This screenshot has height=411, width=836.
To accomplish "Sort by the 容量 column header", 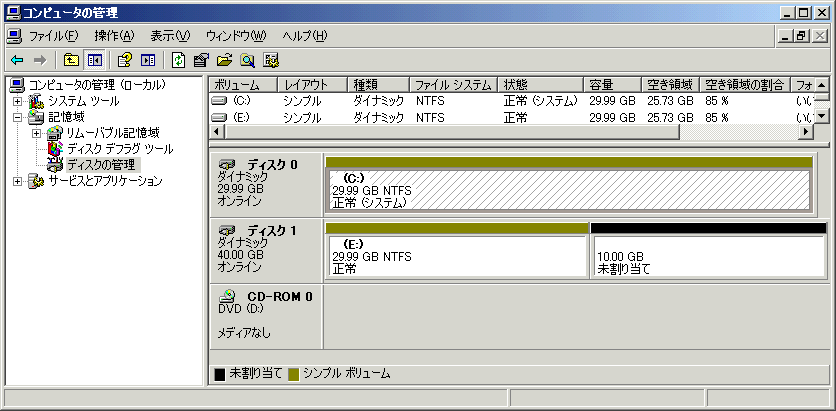I will [612, 85].
